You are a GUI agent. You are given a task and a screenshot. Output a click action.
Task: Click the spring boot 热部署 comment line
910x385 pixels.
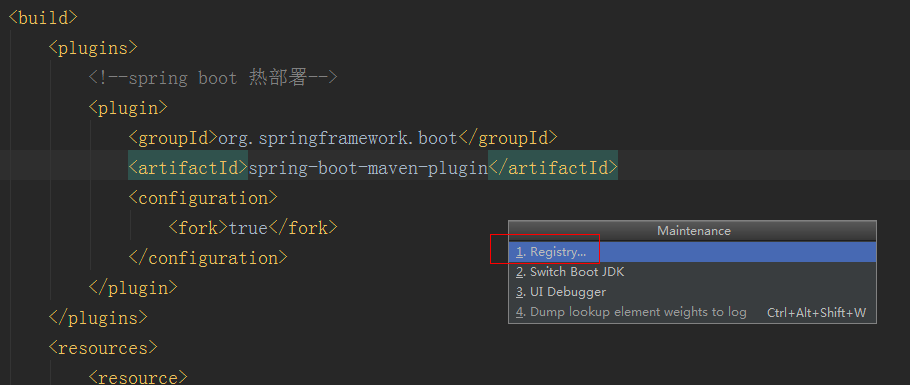click(x=212, y=77)
